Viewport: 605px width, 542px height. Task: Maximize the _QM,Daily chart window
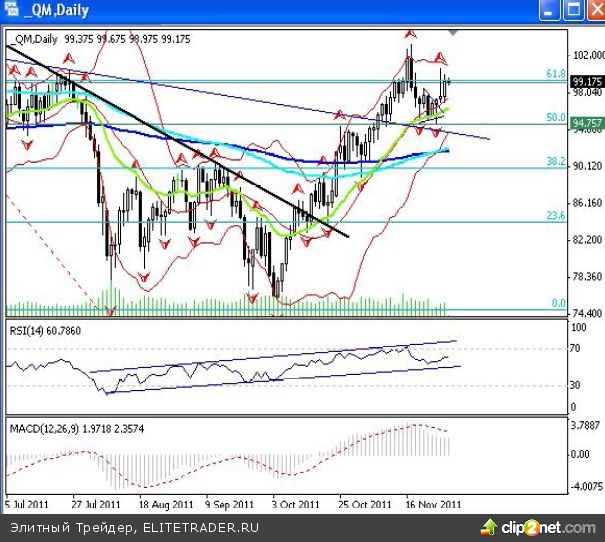click(x=571, y=11)
